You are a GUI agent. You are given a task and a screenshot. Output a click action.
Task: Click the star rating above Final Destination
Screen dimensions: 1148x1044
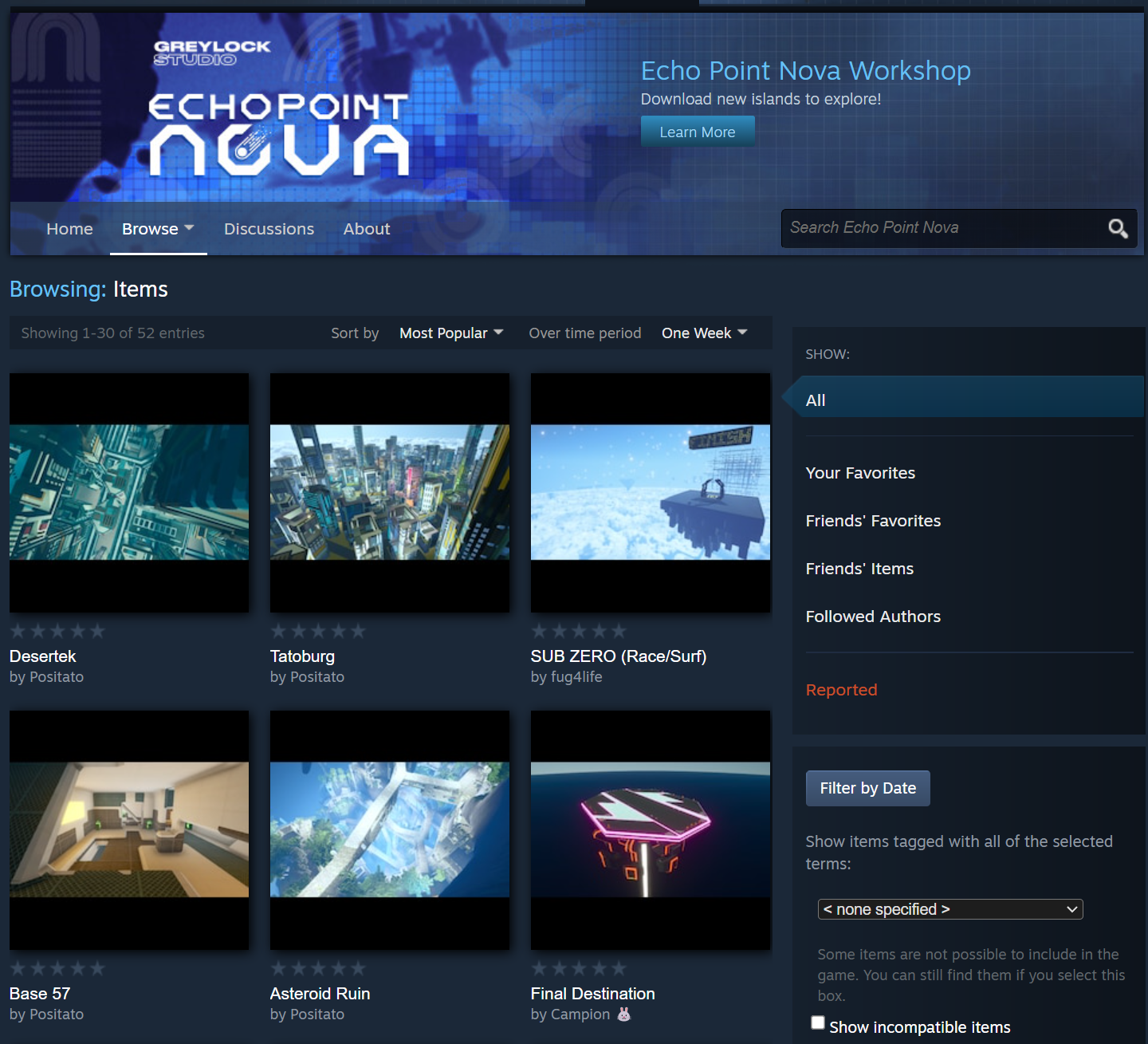(579, 968)
